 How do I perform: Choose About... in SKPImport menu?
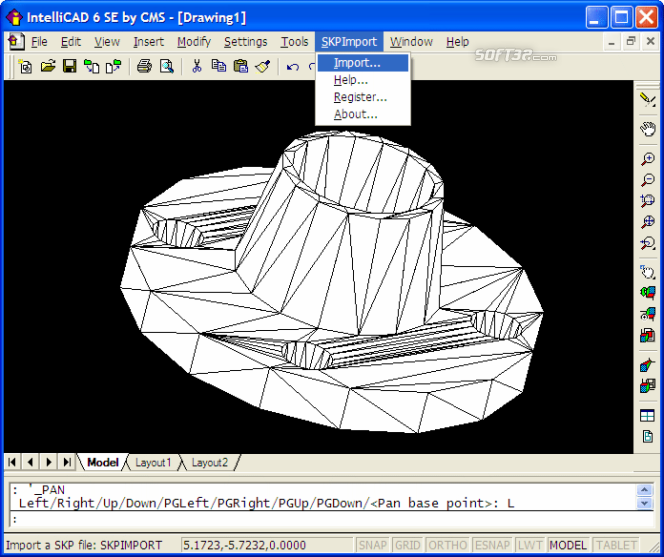click(363, 114)
